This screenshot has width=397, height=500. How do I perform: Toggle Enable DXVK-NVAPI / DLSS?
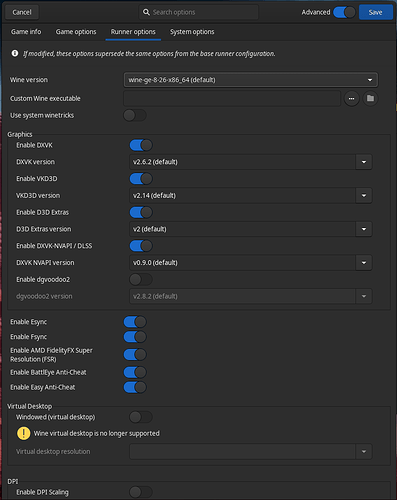141,246
